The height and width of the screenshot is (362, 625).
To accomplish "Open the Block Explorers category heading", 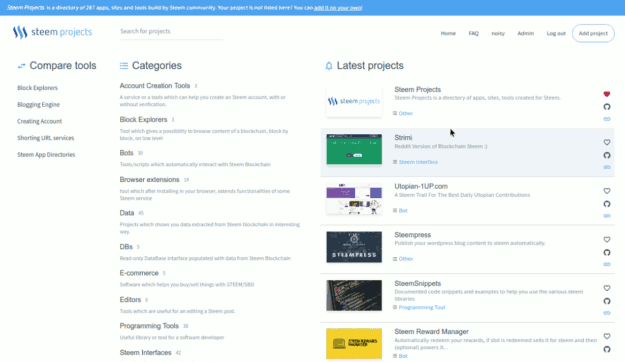I will click(143, 120).
